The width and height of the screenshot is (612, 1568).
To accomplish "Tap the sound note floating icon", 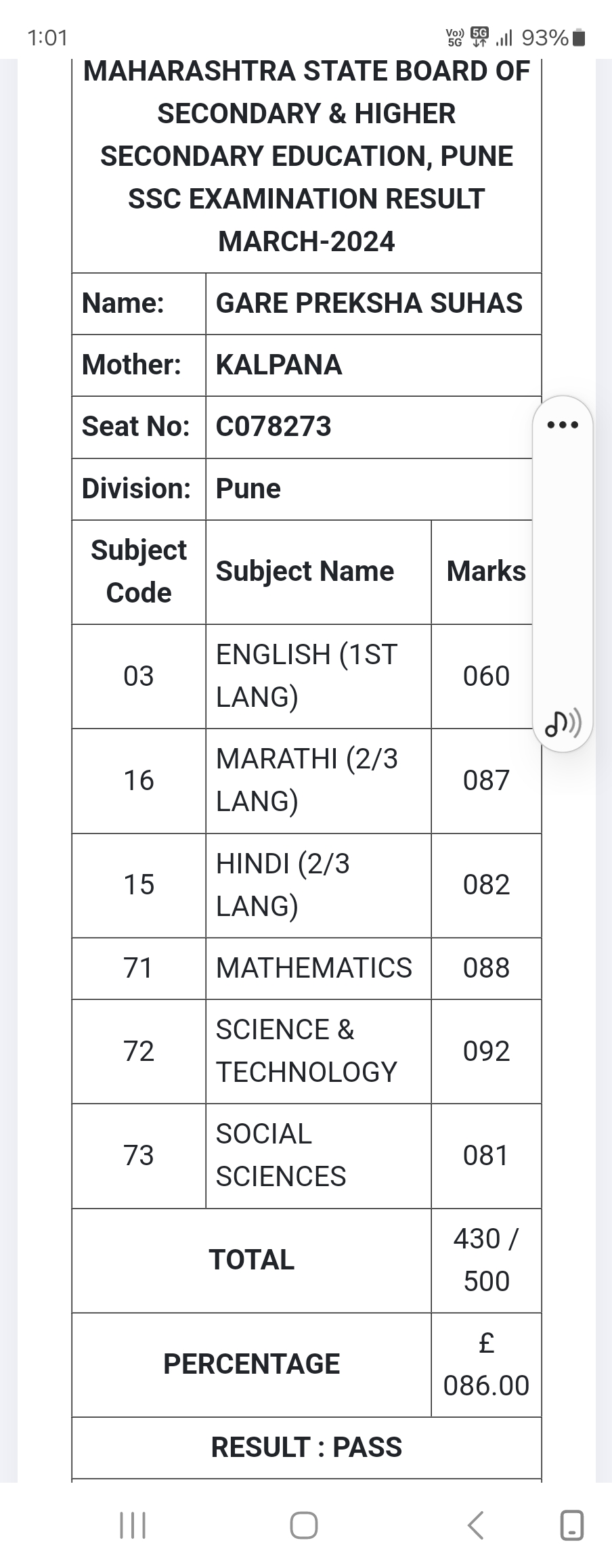I will tap(563, 722).
